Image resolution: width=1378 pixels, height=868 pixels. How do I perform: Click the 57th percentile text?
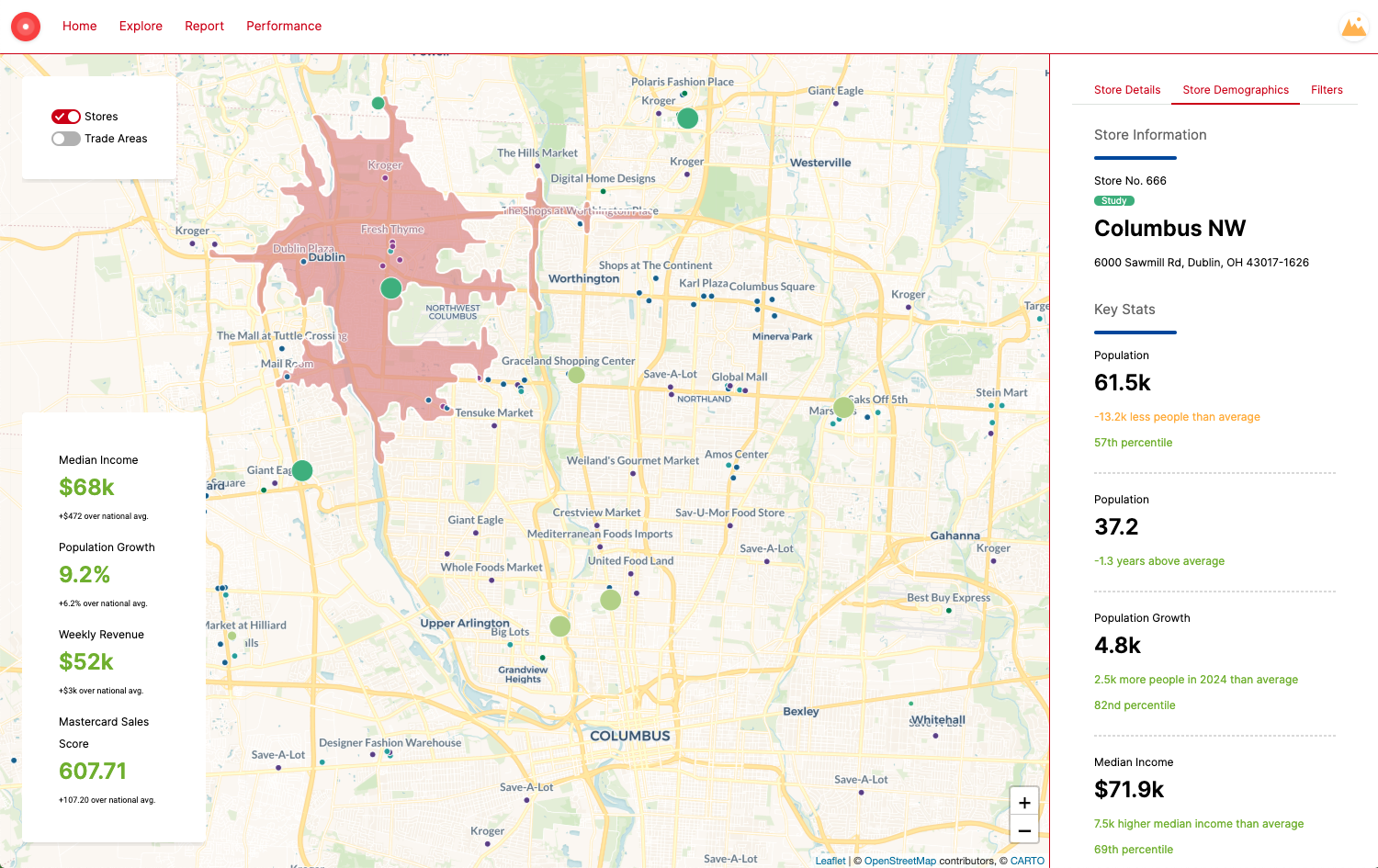[1133, 443]
